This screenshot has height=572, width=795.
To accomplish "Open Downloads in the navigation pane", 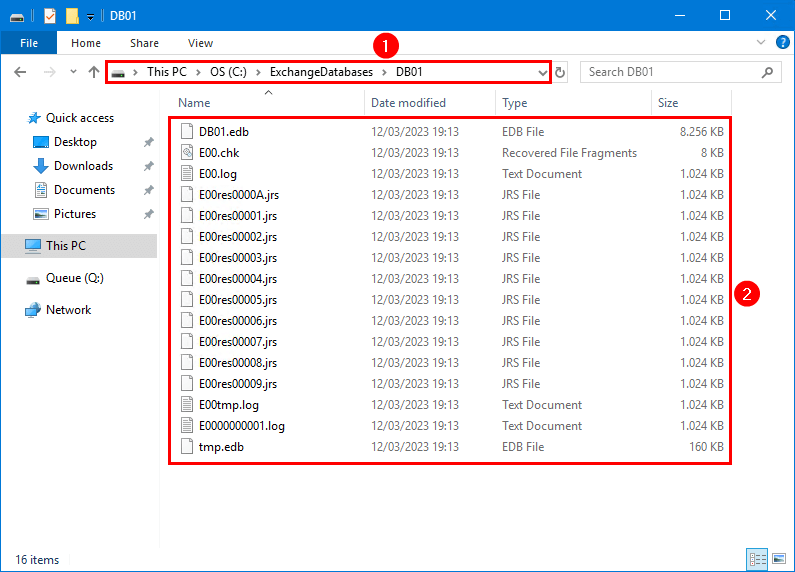I will point(83,166).
